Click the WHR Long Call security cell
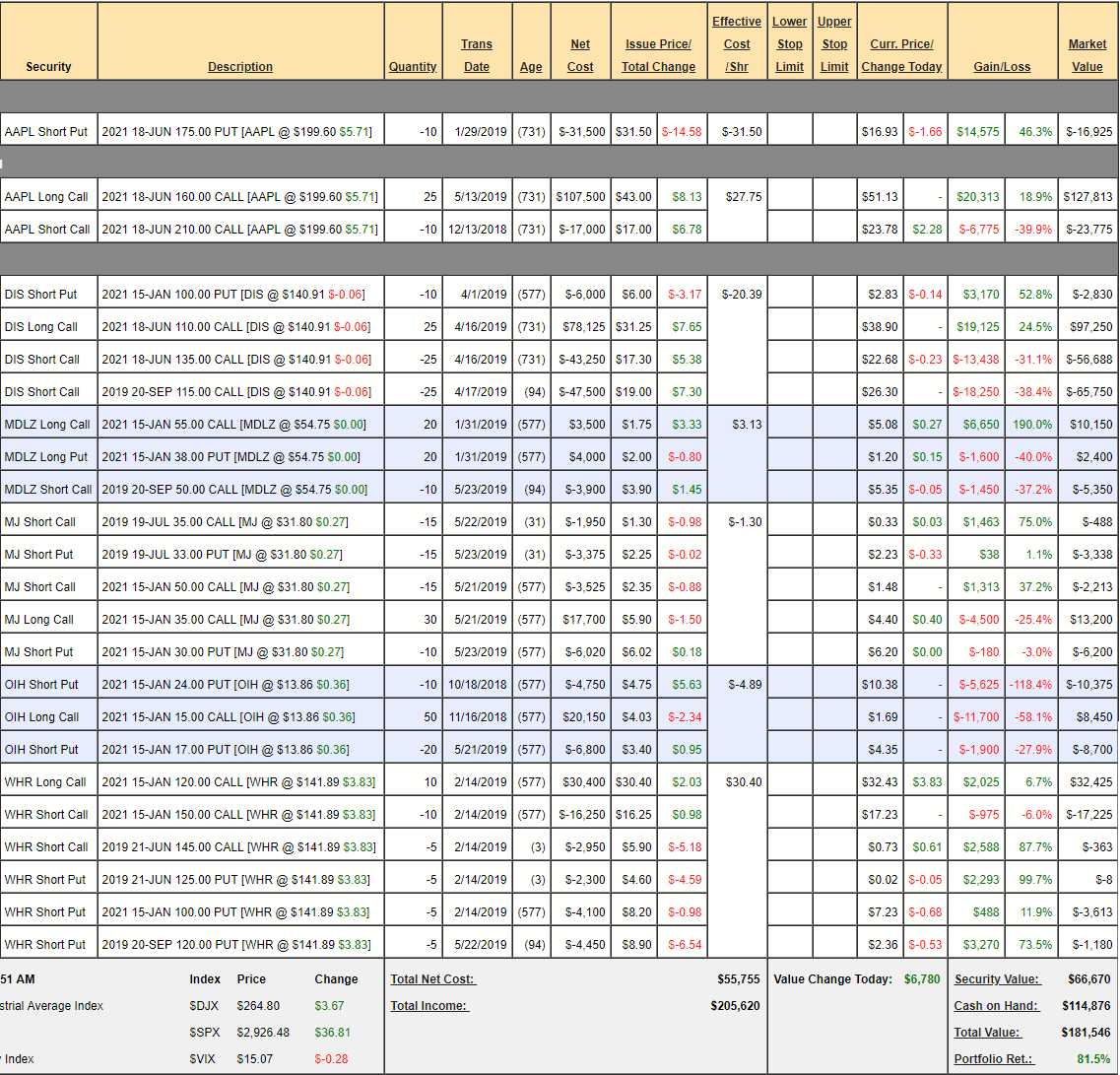Image resolution: width=1120 pixels, height=1075 pixels. tap(45, 782)
